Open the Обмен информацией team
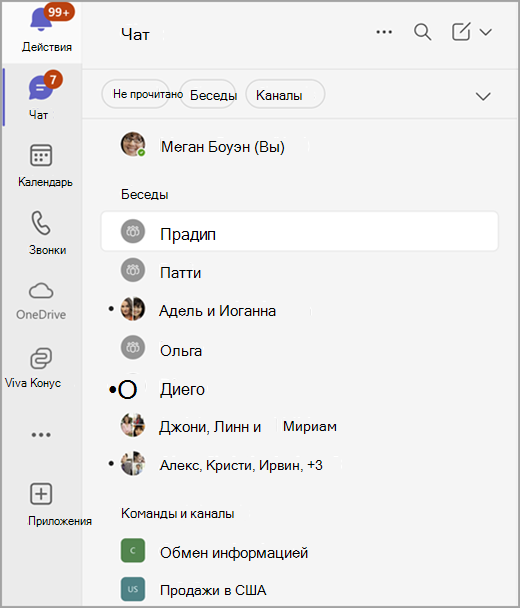 299,552
